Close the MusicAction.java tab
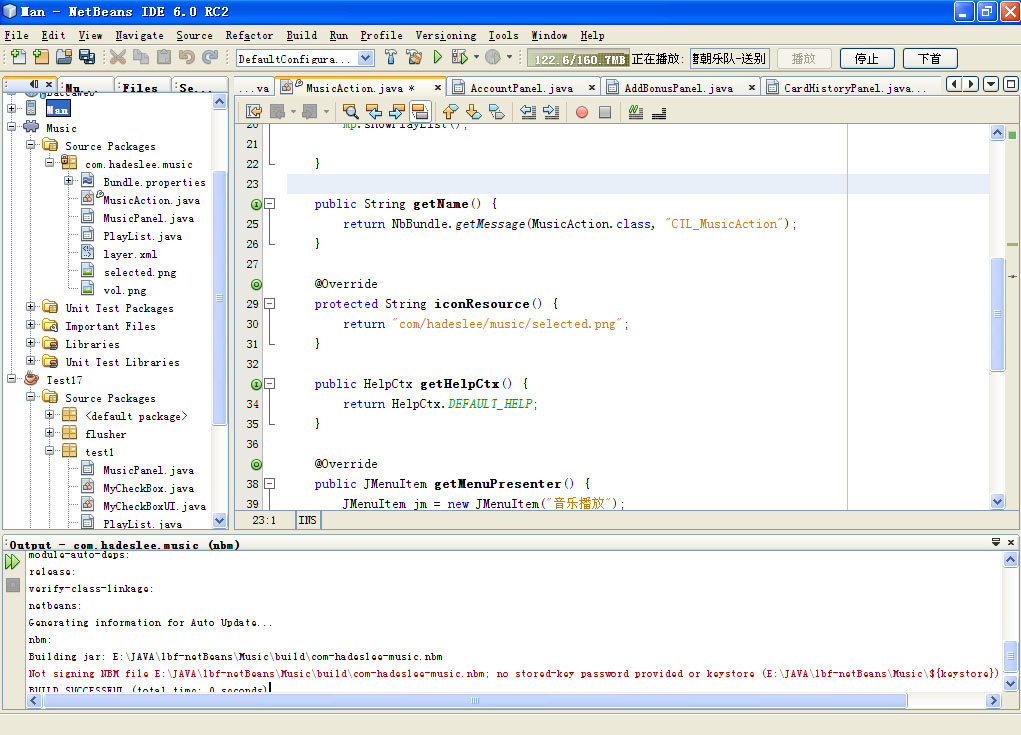The height and width of the screenshot is (735, 1021). click(438, 87)
